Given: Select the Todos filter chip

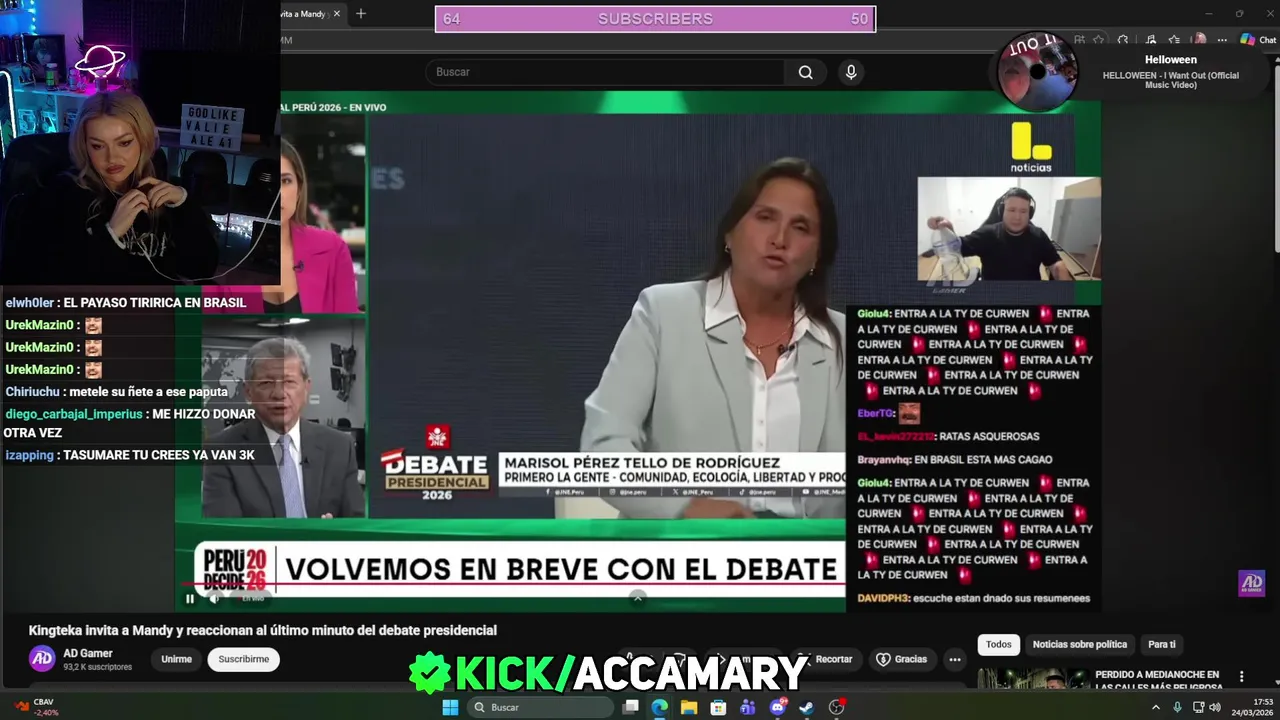Looking at the screenshot, I should pyautogui.click(x=999, y=645).
